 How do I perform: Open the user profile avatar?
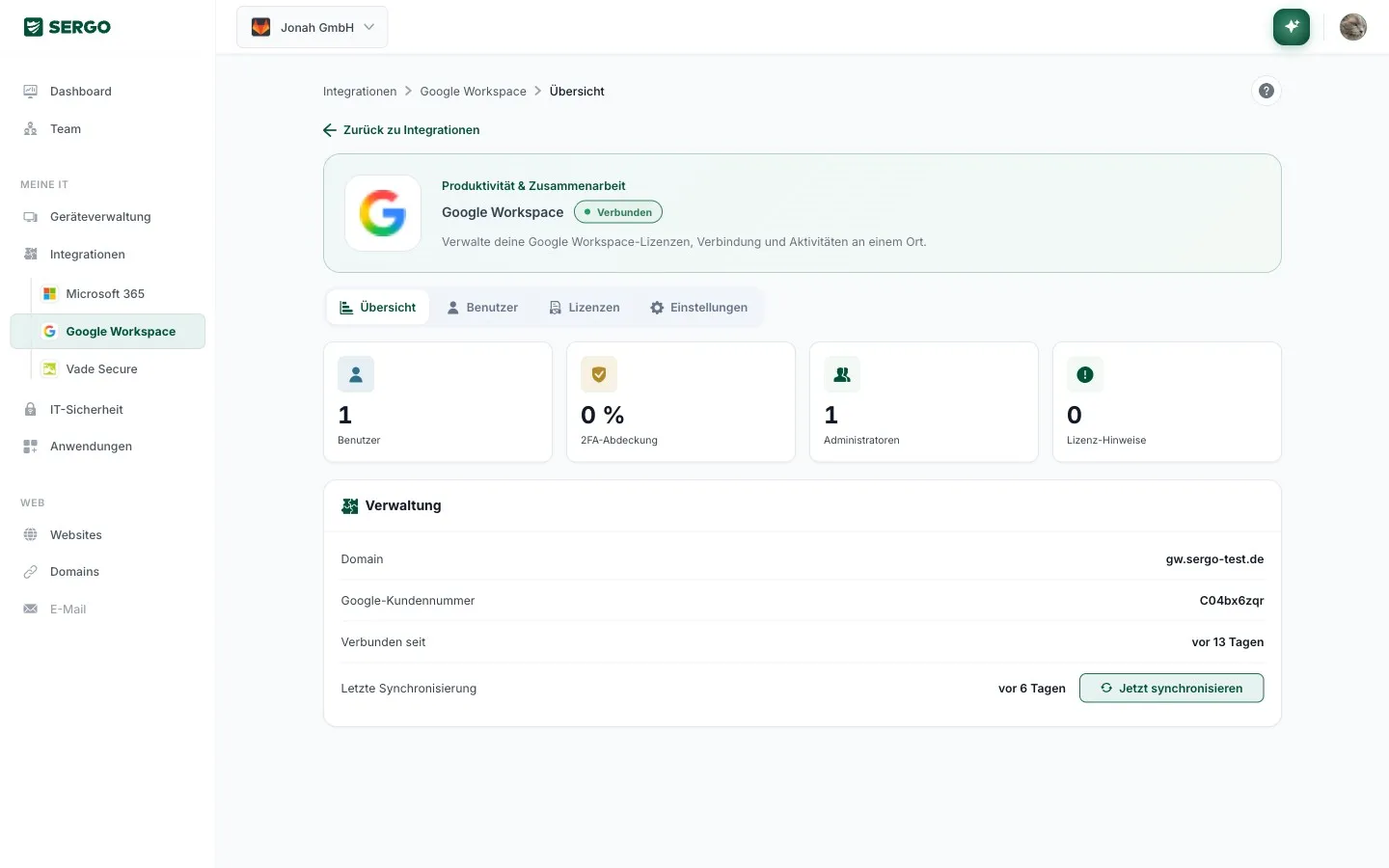(1353, 27)
